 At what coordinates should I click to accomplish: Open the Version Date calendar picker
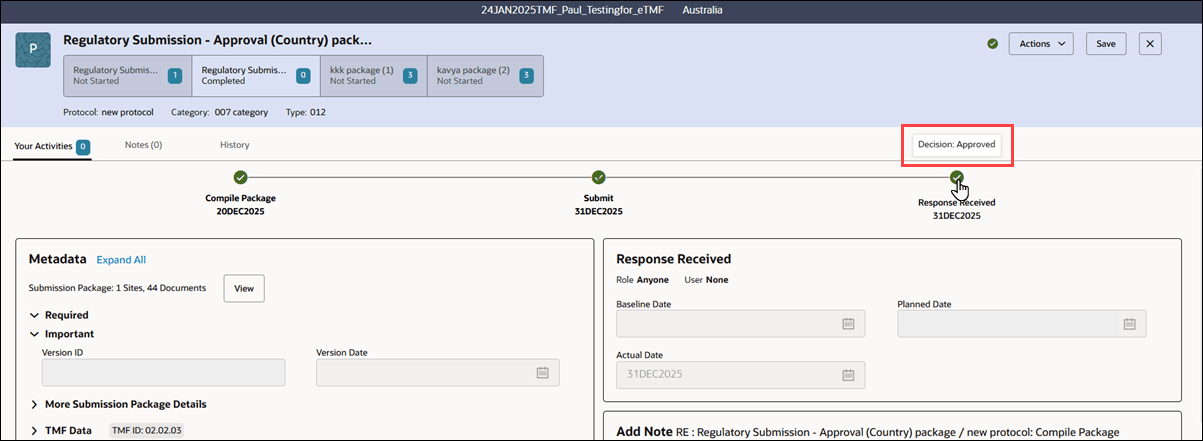click(543, 372)
